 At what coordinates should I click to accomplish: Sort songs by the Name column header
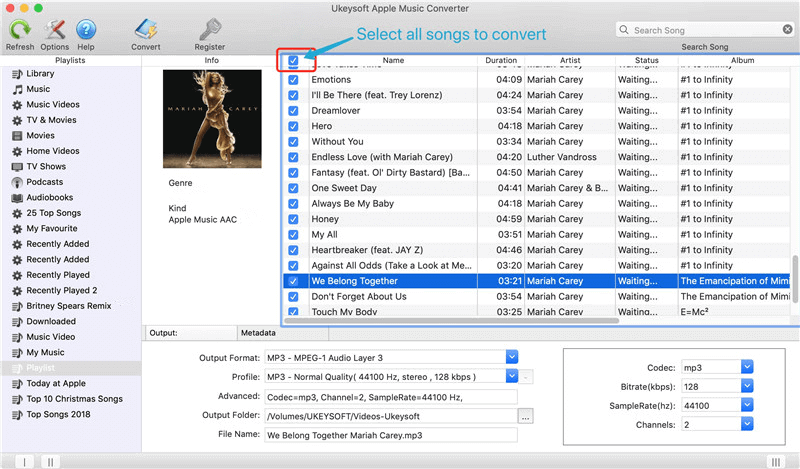393,60
